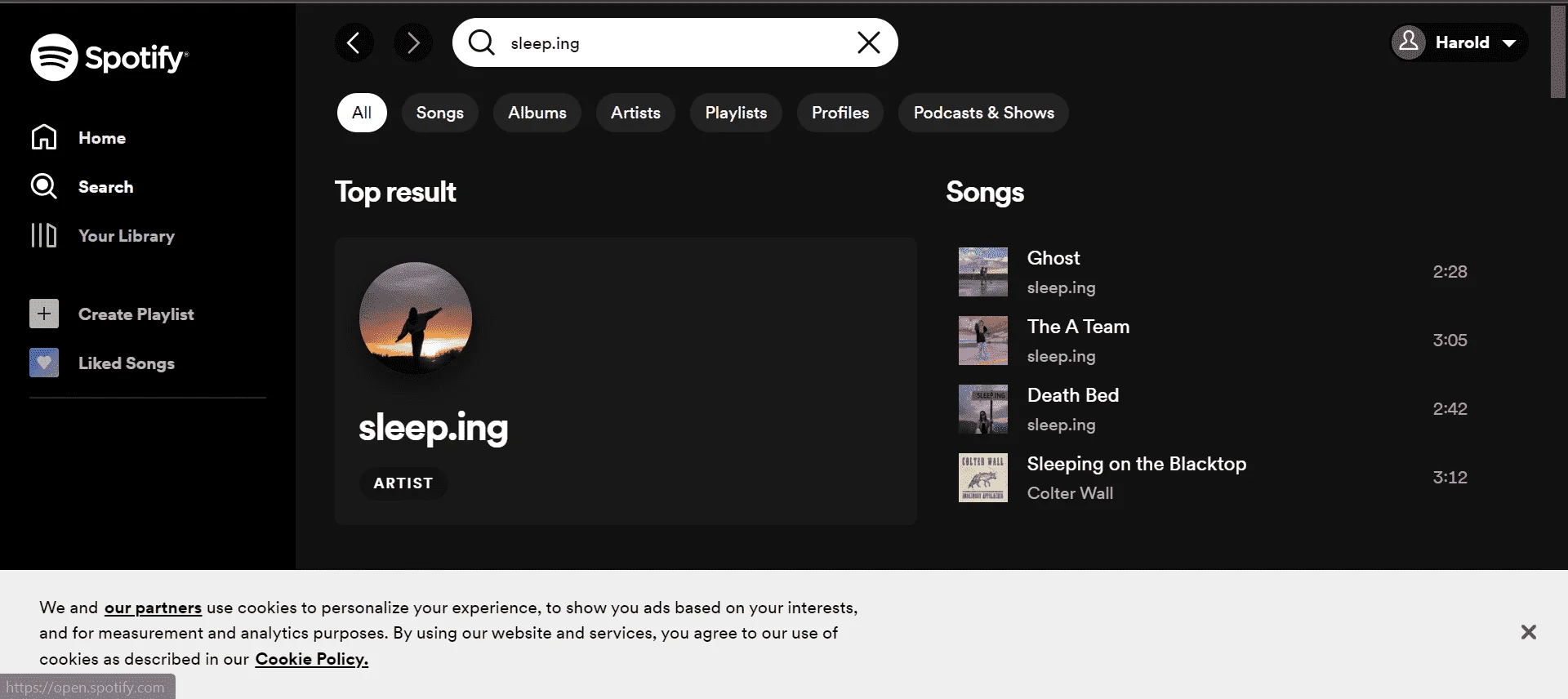Viewport: 1568px width, 699px height.
Task: Click the 3:05 duration for The A Team
Action: (x=1450, y=341)
